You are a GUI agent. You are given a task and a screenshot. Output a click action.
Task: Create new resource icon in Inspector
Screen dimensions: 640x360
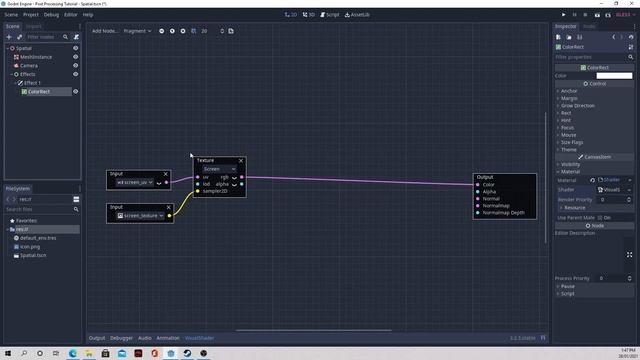[558, 37]
